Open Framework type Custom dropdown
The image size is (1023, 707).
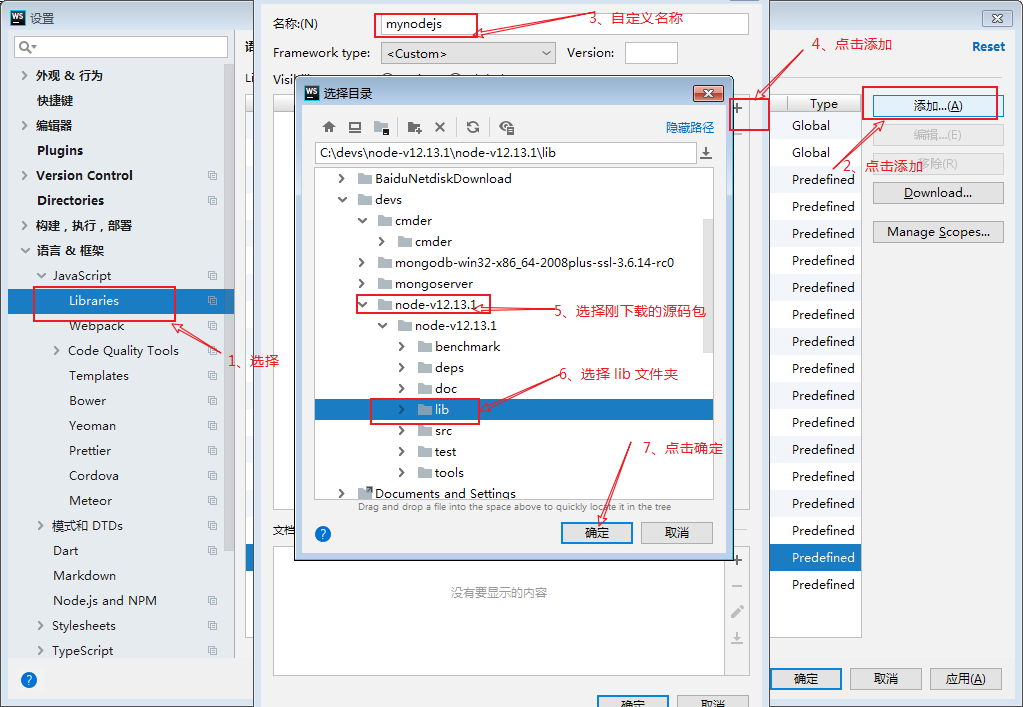(468, 53)
